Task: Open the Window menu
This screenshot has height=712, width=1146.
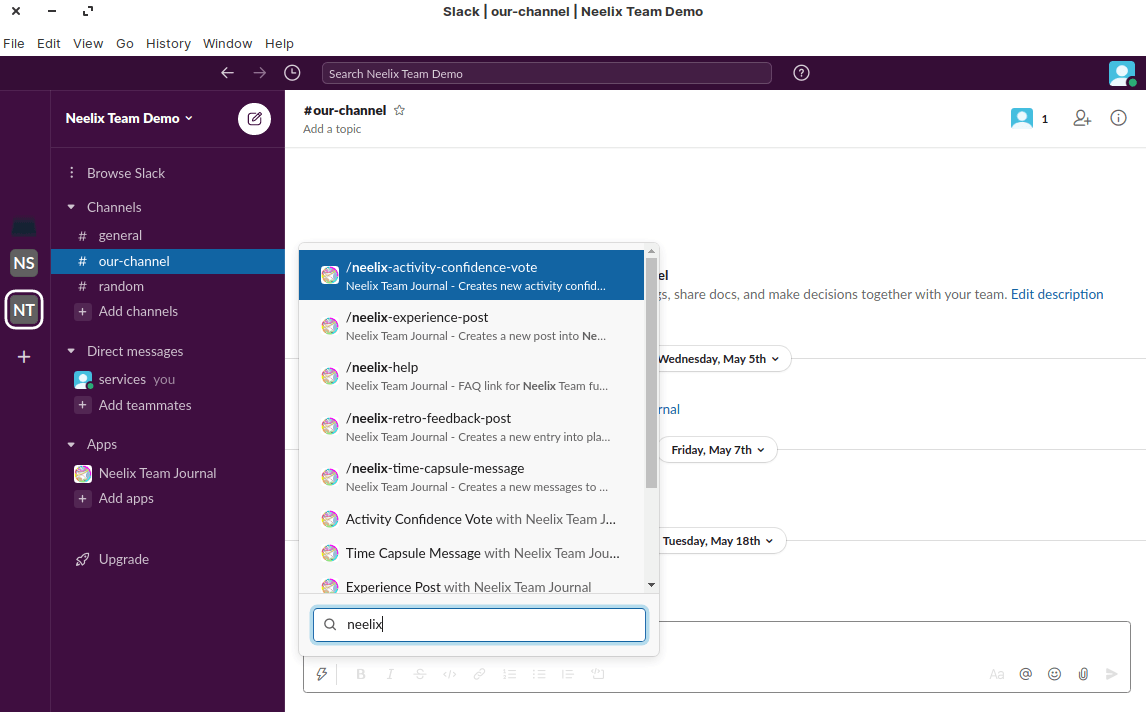Action: (227, 44)
